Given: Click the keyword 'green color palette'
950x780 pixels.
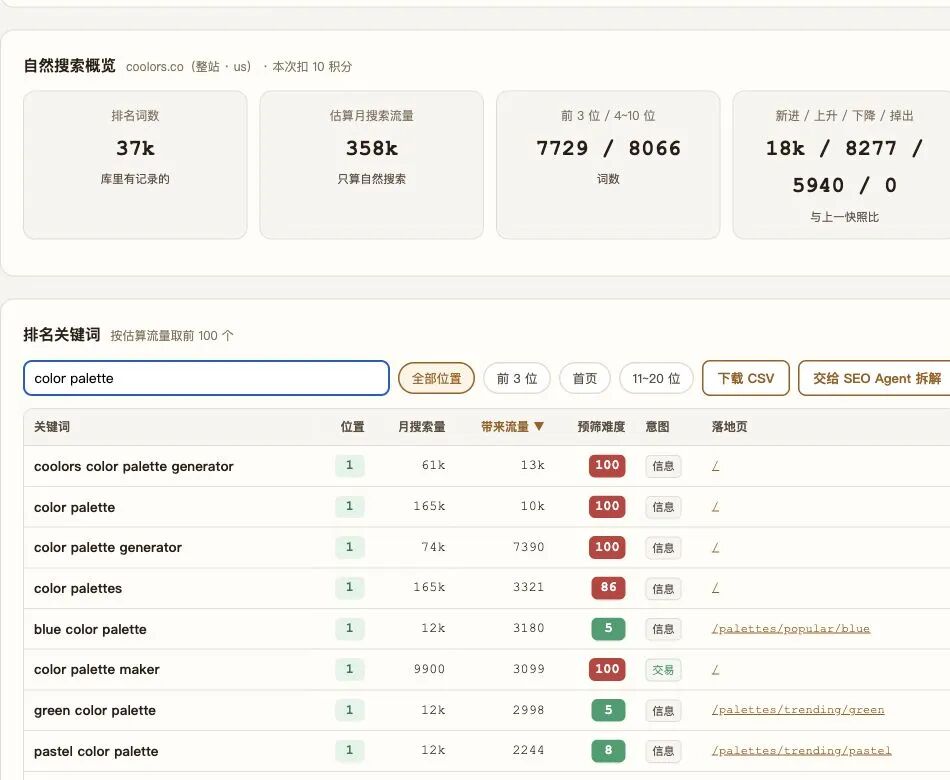Looking at the screenshot, I should coord(95,710).
